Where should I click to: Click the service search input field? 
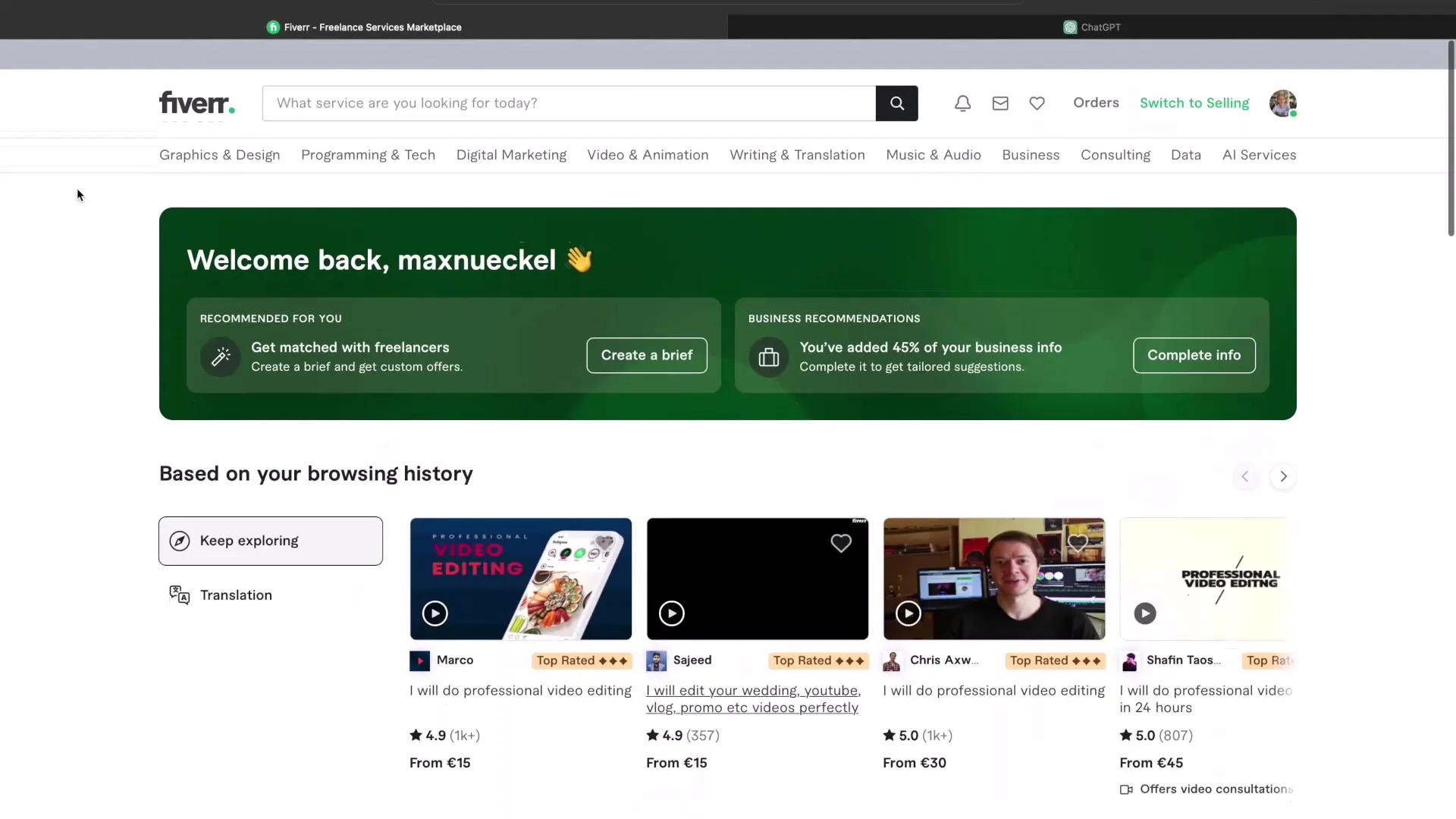569,103
